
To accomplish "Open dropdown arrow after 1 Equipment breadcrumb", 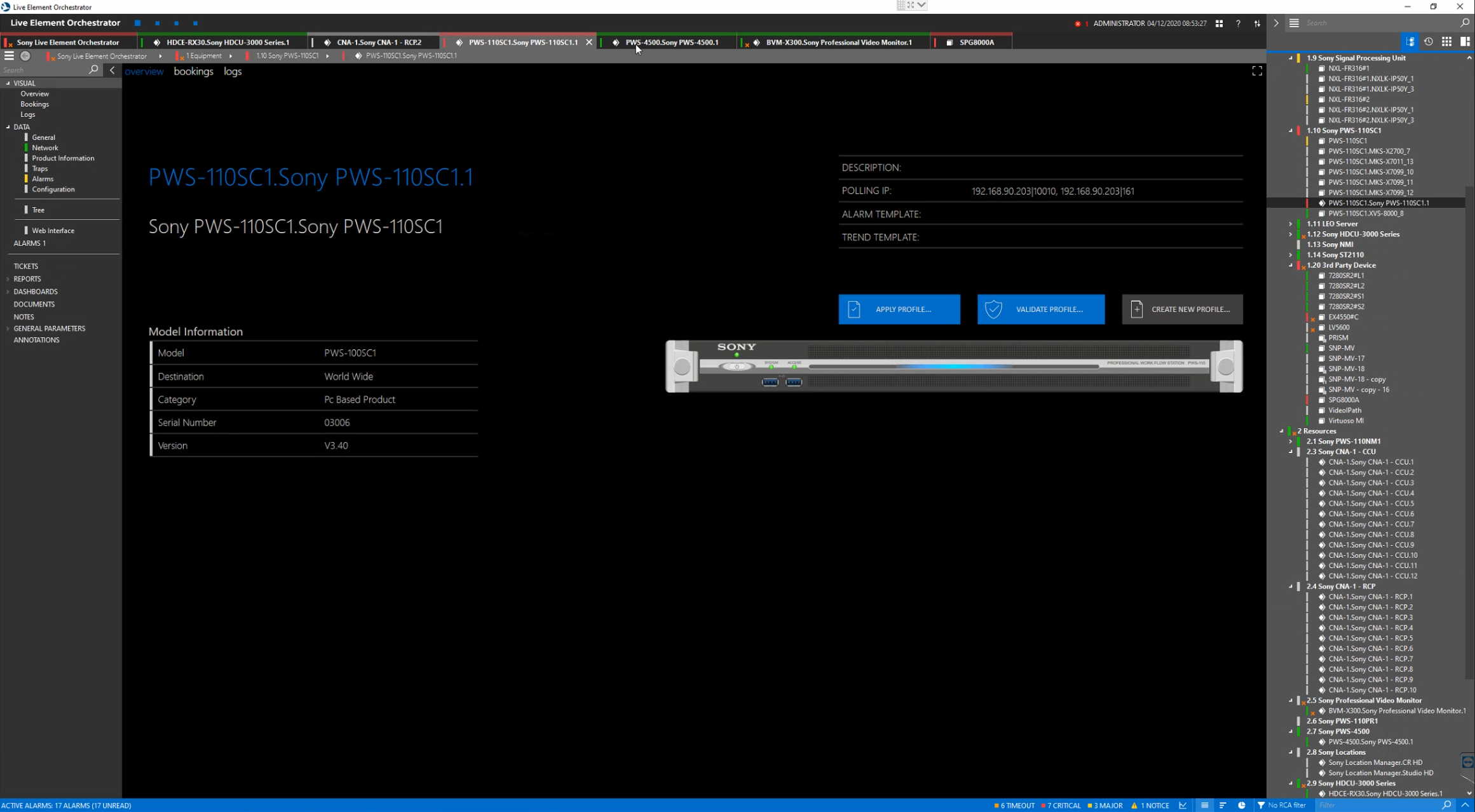I will [231, 56].
